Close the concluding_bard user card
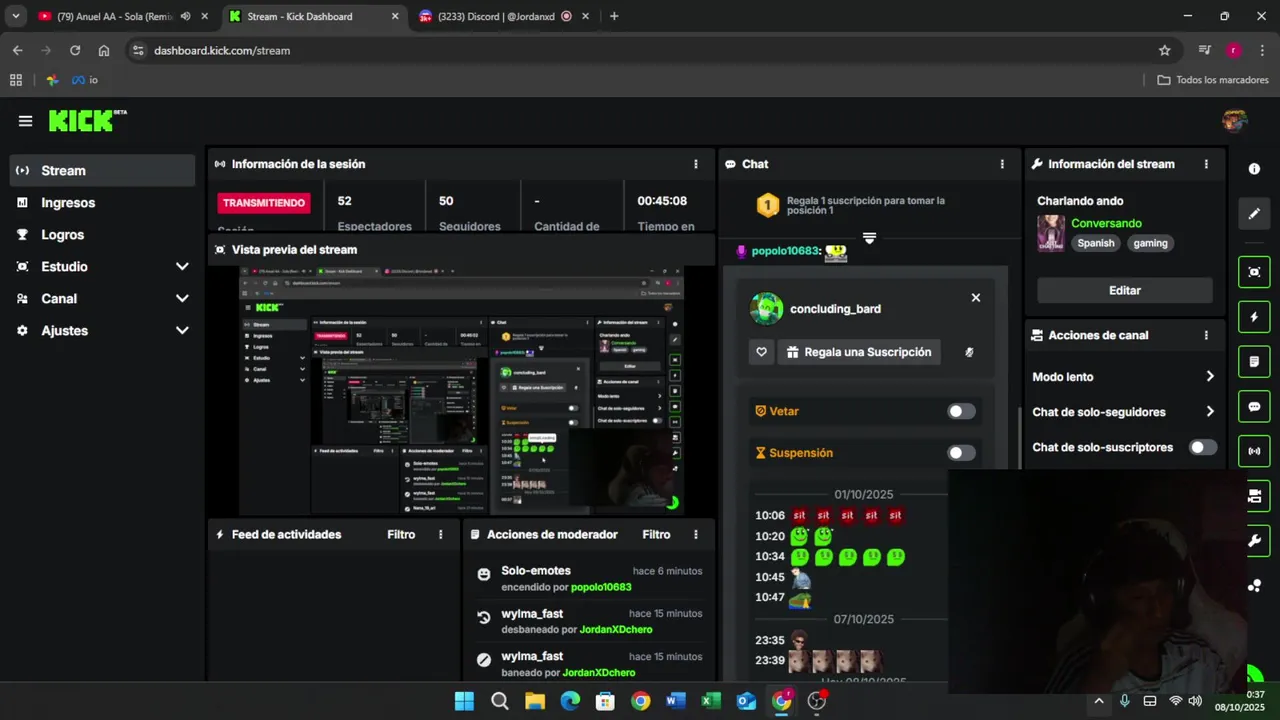Viewport: 1280px width, 720px height. [x=976, y=298]
